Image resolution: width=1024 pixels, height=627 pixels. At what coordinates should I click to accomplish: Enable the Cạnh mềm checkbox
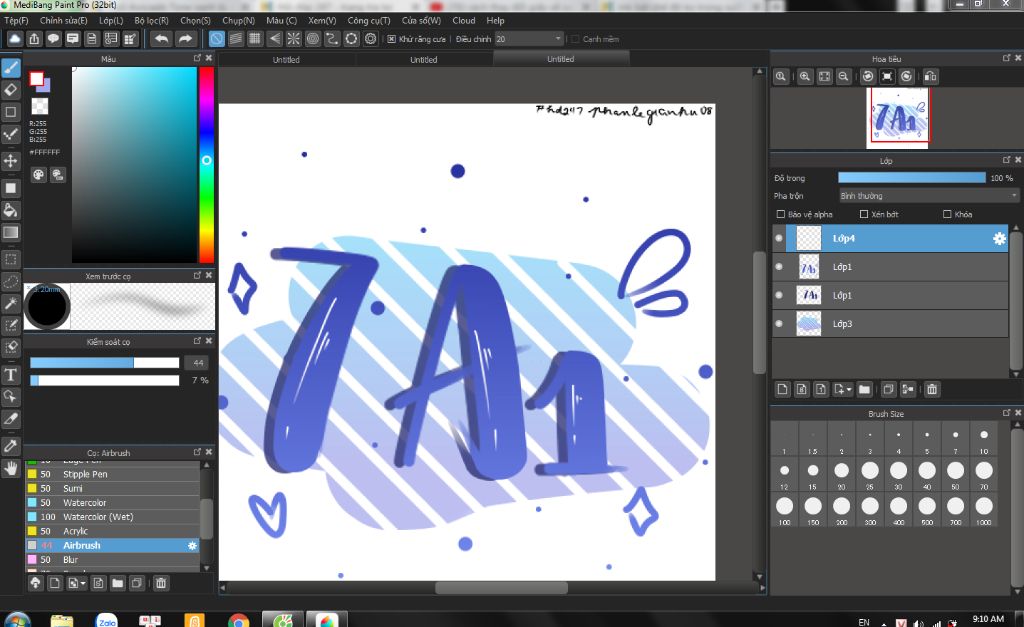point(575,39)
